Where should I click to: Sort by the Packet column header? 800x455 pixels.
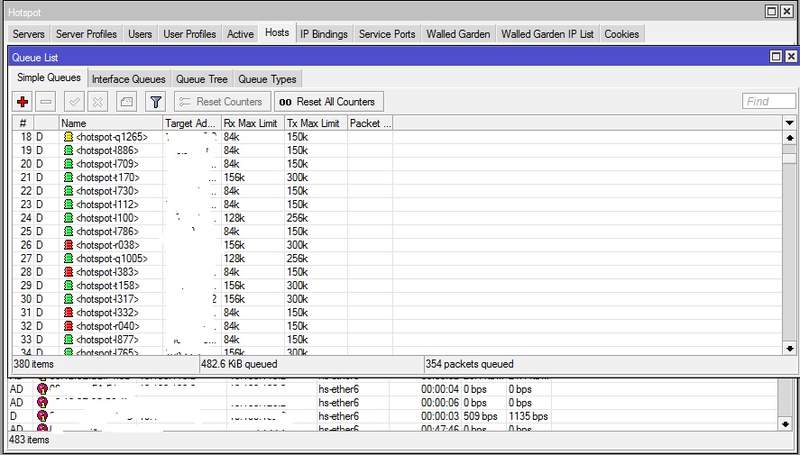pyautogui.click(x=370, y=123)
